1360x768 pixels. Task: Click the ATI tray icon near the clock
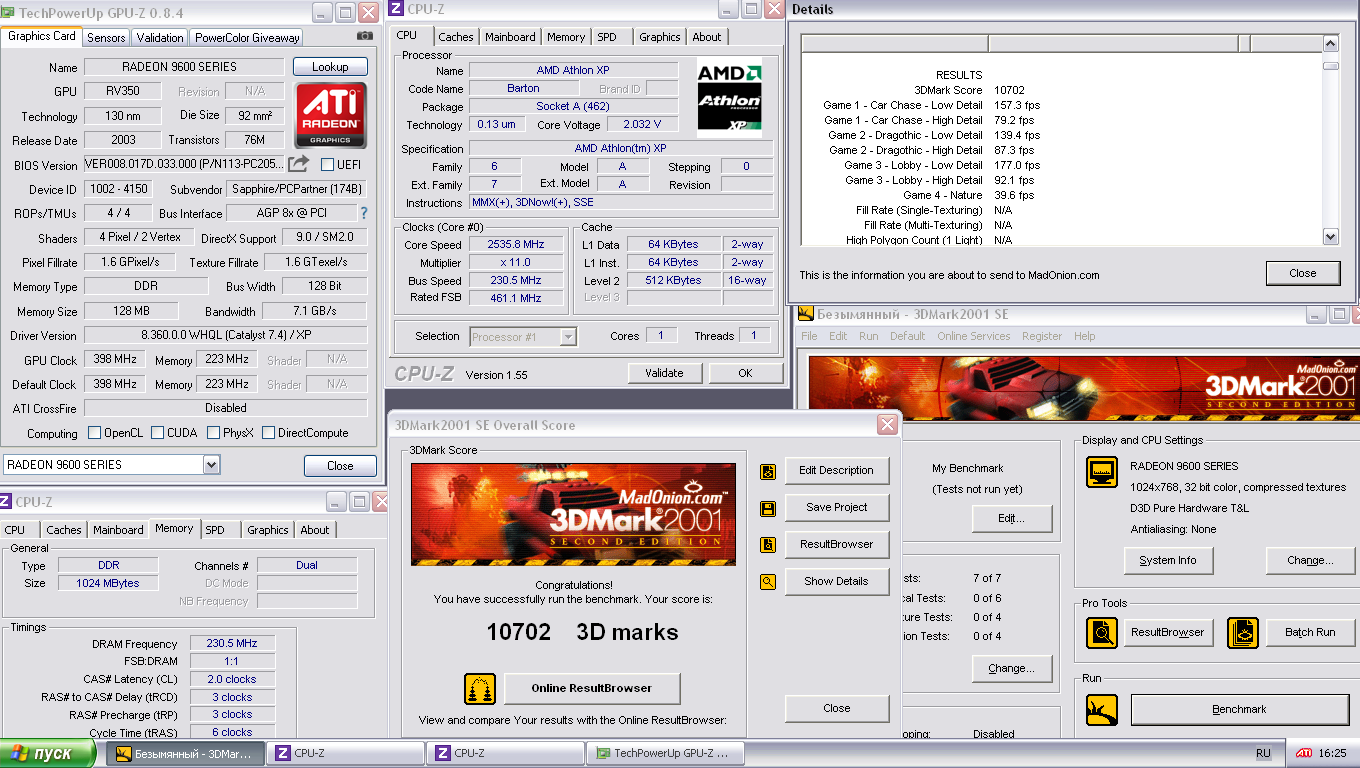coord(1305,753)
